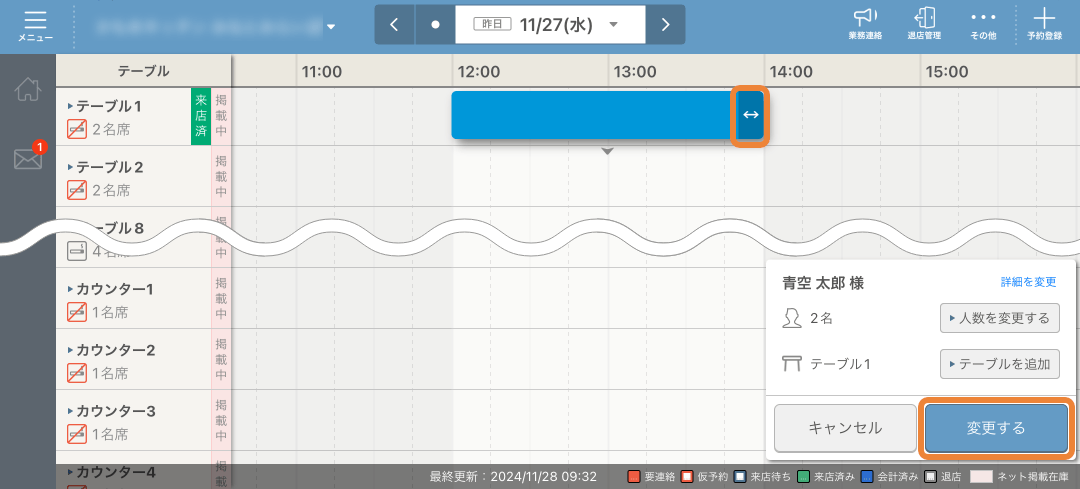The image size is (1080, 489).
Task: Open 業務連絡 megaphone icon
Action: point(865,25)
